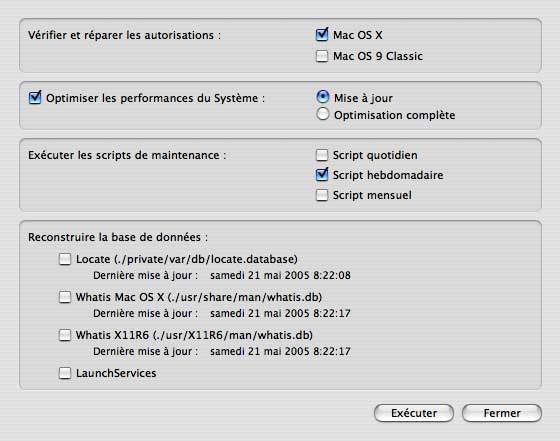Viewport: 560px width, 441px height.
Task: Tick the Whatis X11R6 checkbox
Action: (65, 335)
